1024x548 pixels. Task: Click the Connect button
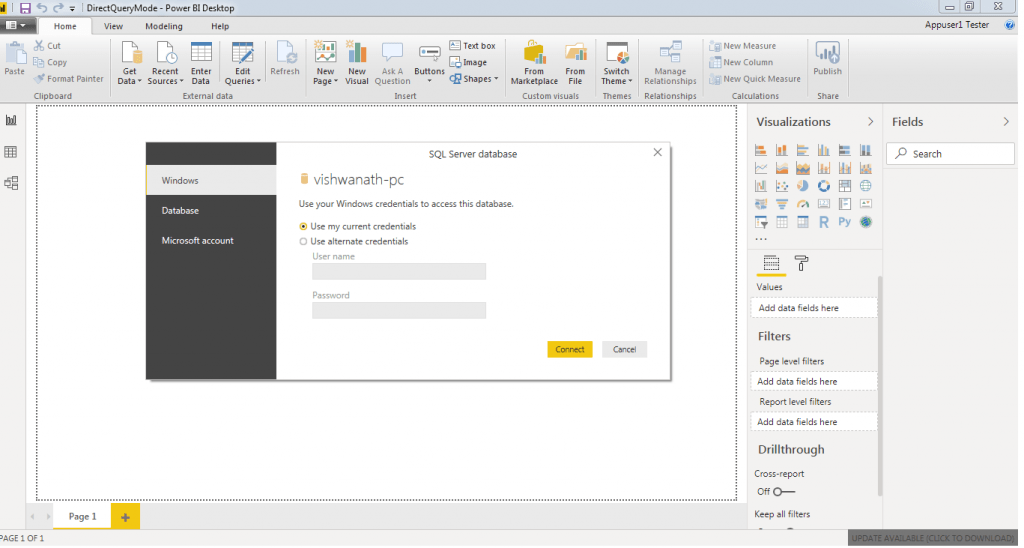pos(570,350)
